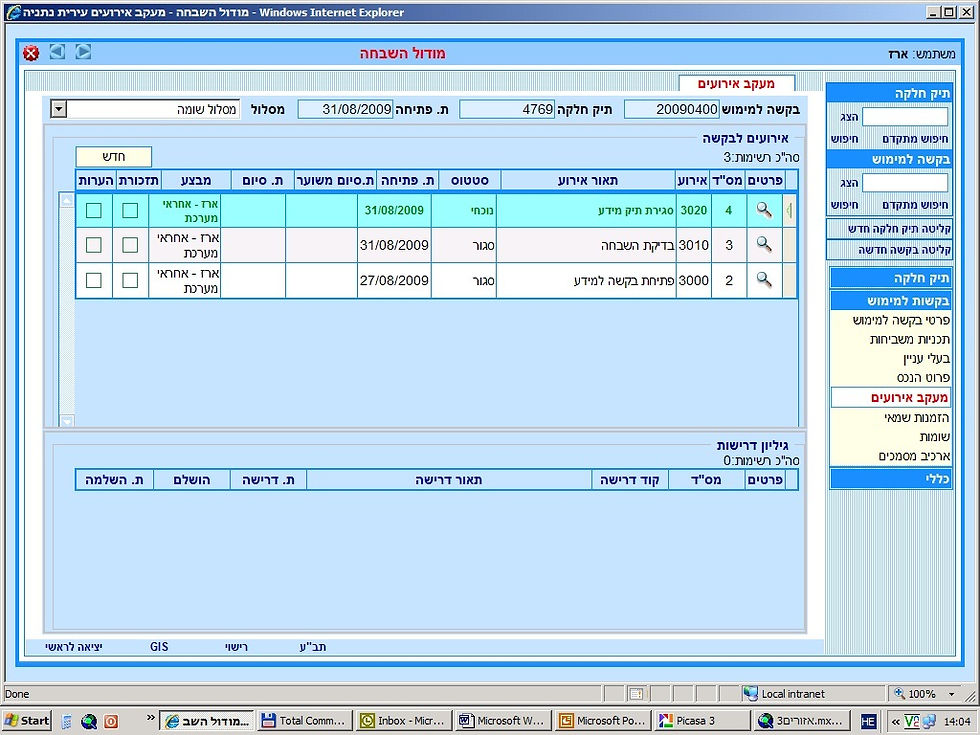Click the תאור דרישה column header
Image resolution: width=980 pixels, height=735 pixels.
[x=449, y=479]
